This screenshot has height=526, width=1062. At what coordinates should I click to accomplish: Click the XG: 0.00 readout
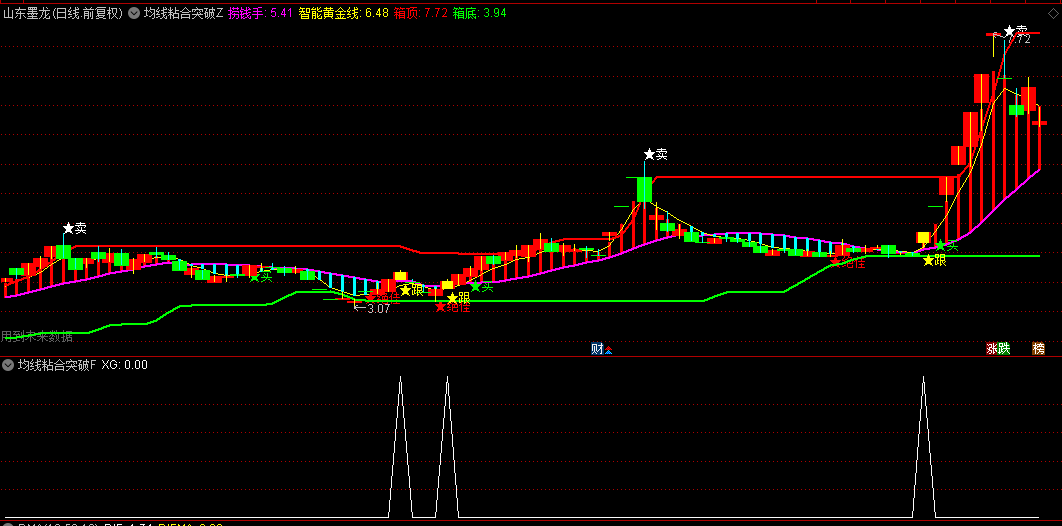[x=125, y=366]
